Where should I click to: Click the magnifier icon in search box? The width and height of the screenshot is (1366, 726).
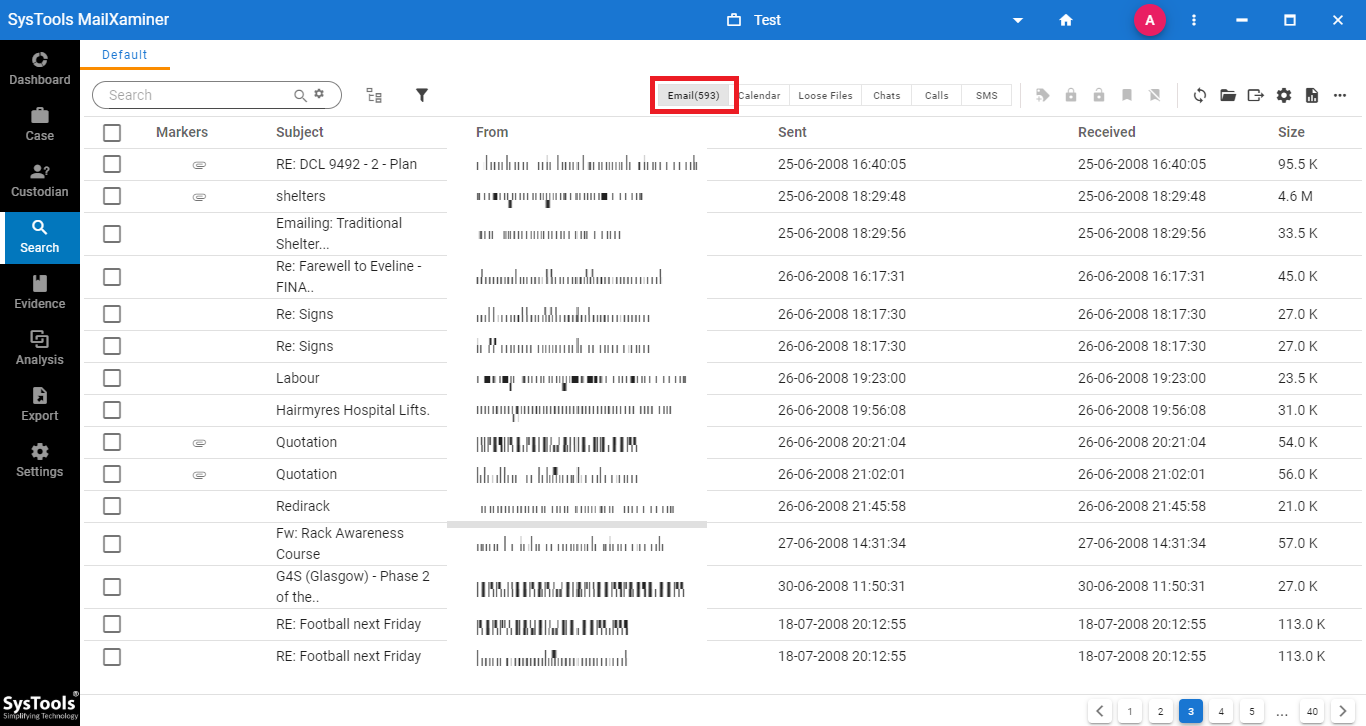coord(300,95)
